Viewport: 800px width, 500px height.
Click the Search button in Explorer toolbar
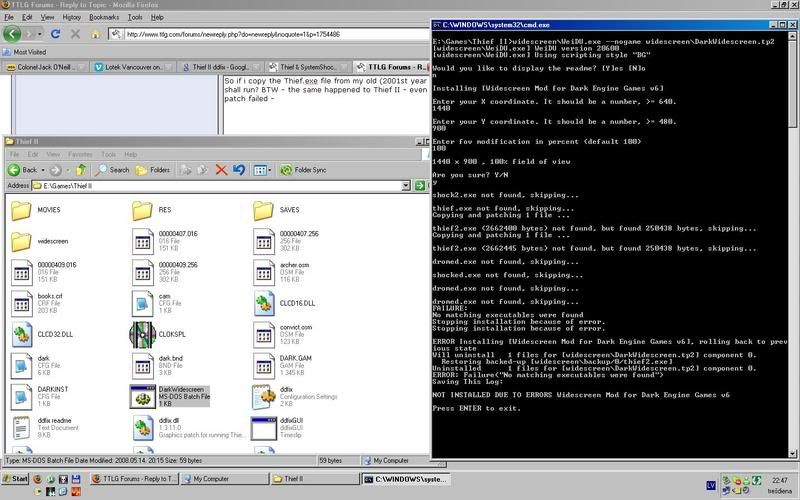pos(113,170)
